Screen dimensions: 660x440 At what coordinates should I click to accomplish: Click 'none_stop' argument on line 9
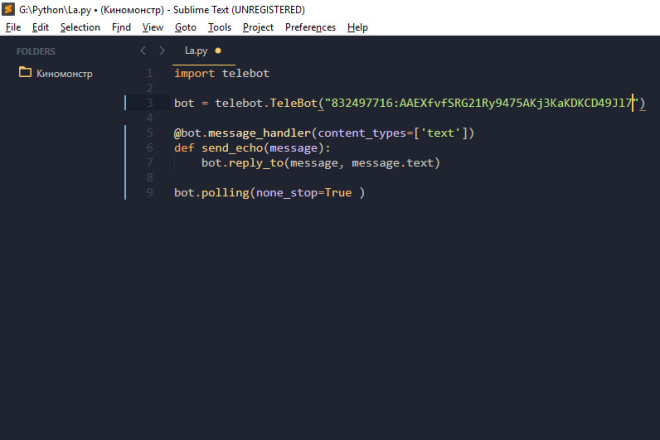click(x=287, y=193)
